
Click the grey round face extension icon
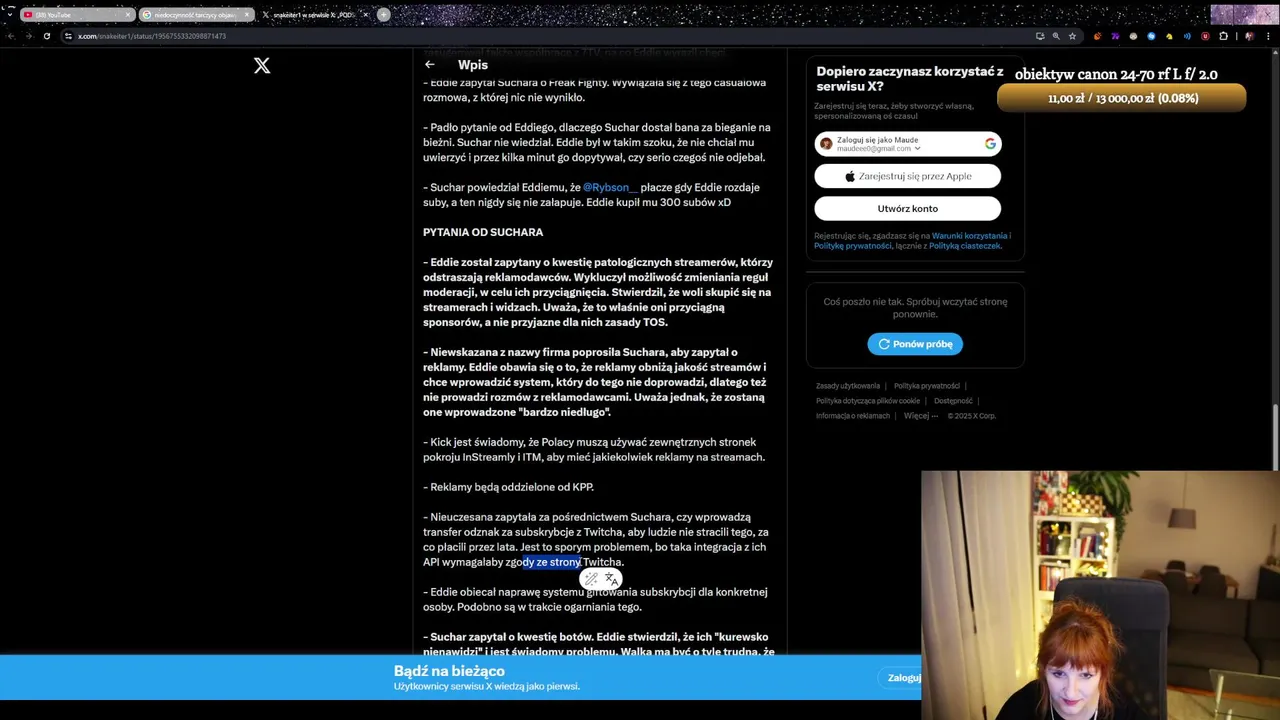point(1133,36)
